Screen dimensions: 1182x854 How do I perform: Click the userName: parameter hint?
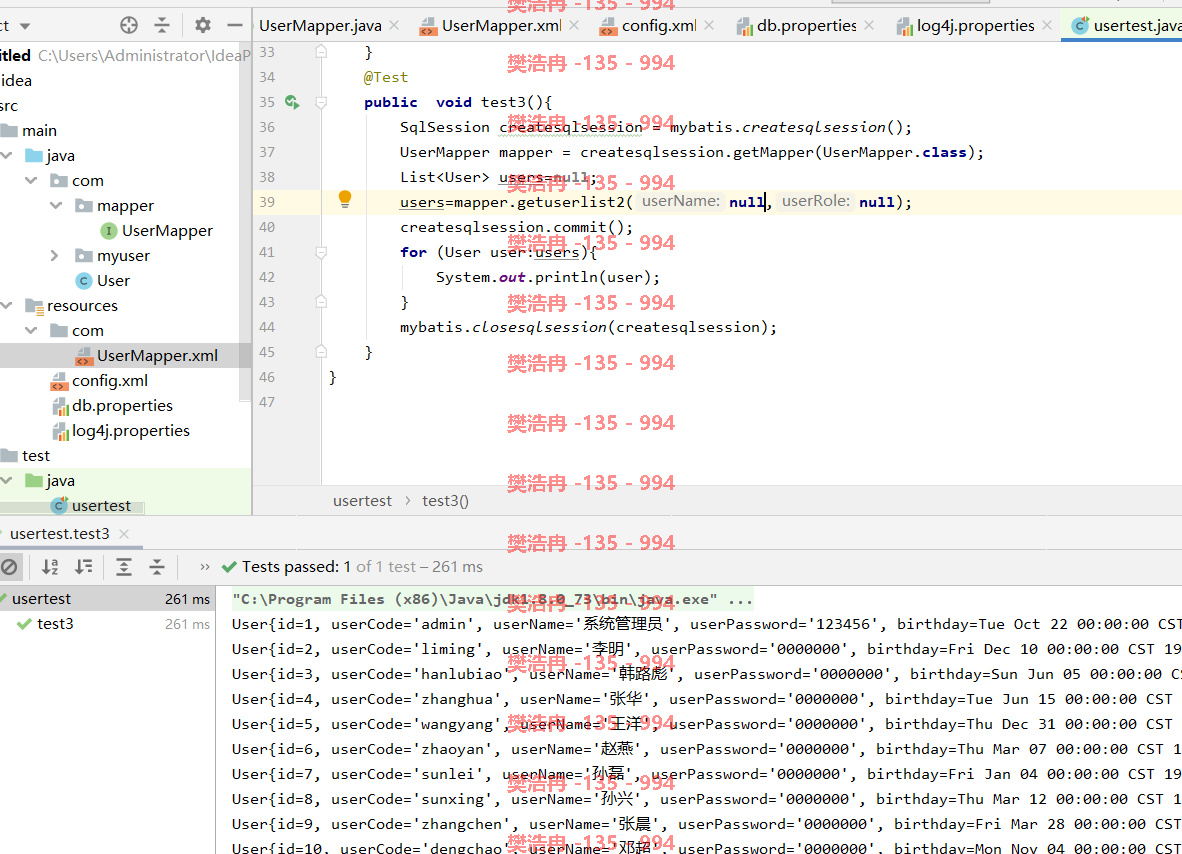681,201
